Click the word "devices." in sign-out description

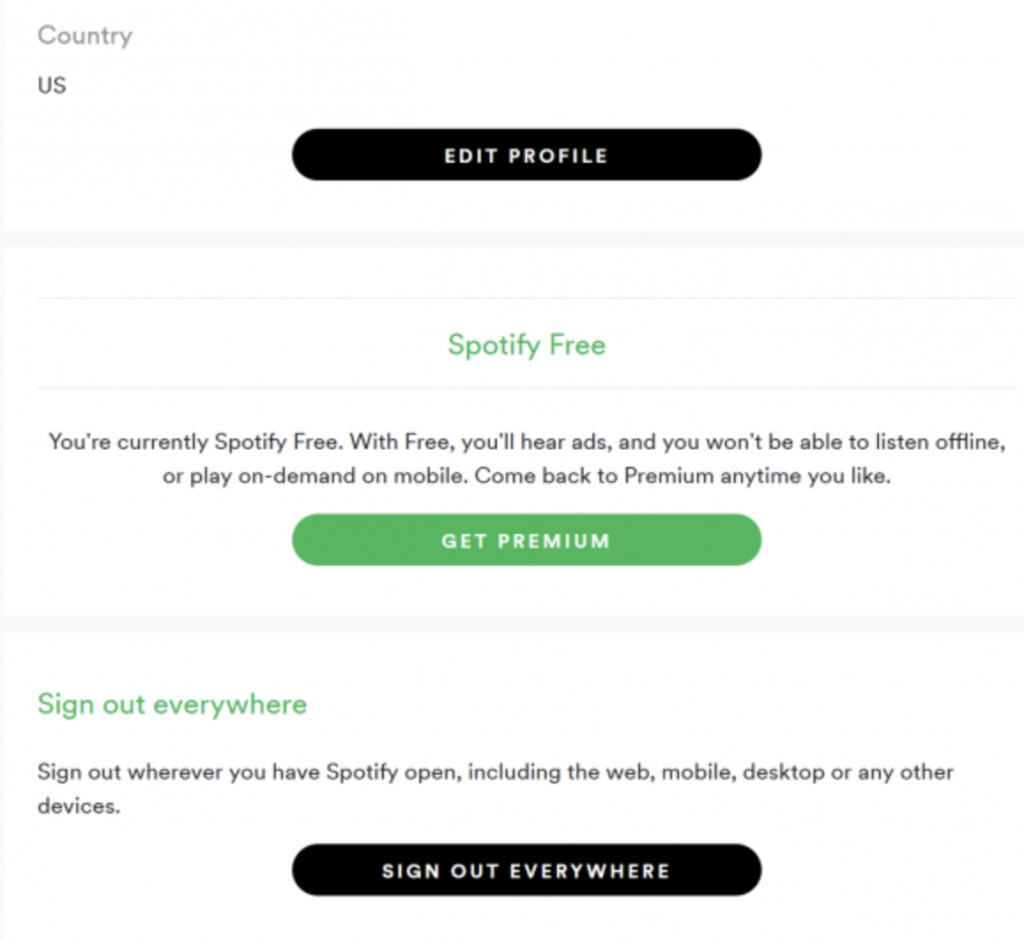coord(79,806)
